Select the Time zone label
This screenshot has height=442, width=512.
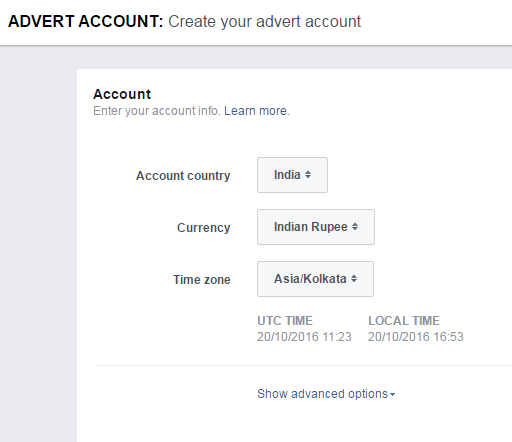[x=202, y=280]
